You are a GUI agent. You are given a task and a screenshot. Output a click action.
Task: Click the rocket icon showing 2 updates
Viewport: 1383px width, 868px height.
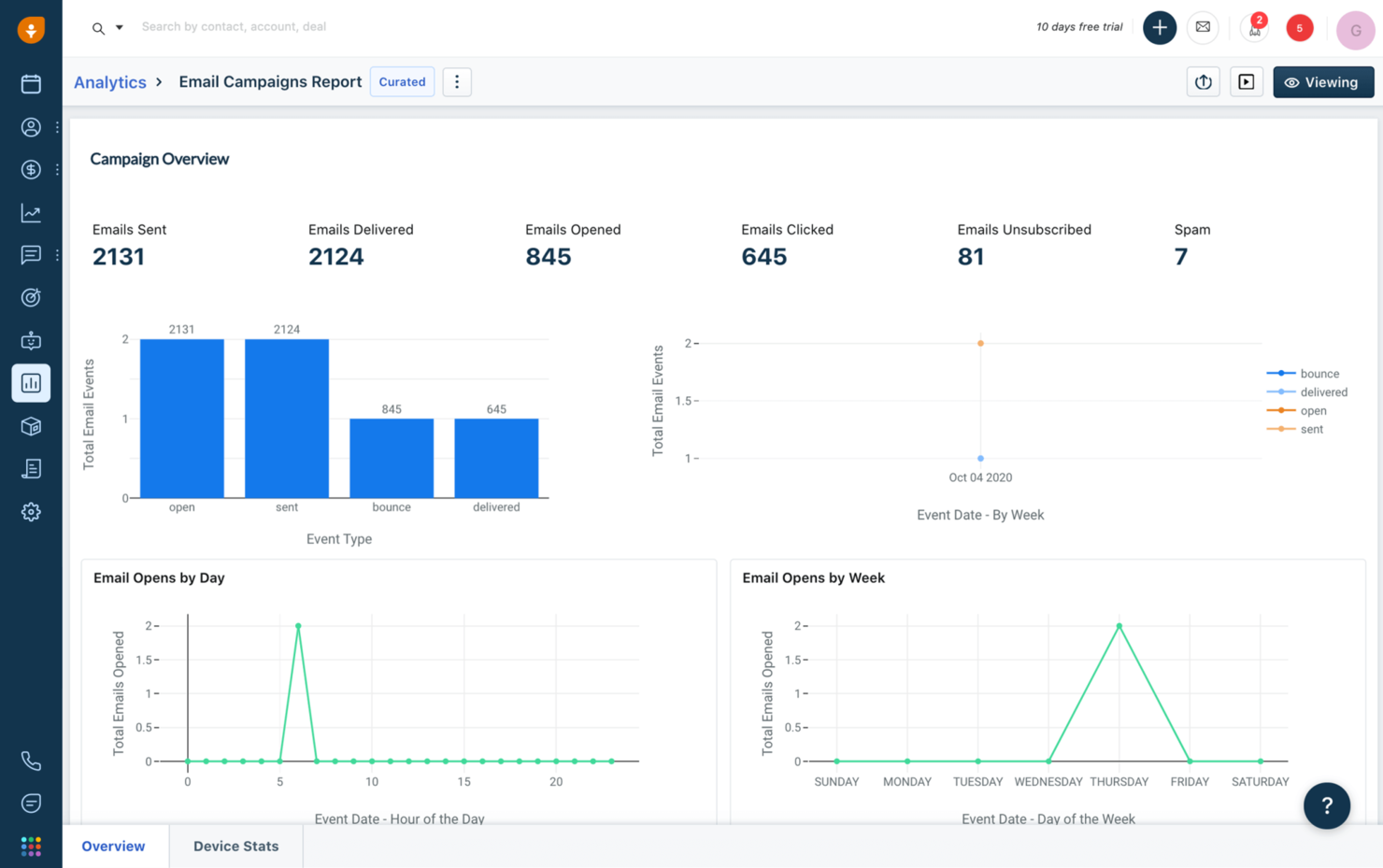[1253, 28]
